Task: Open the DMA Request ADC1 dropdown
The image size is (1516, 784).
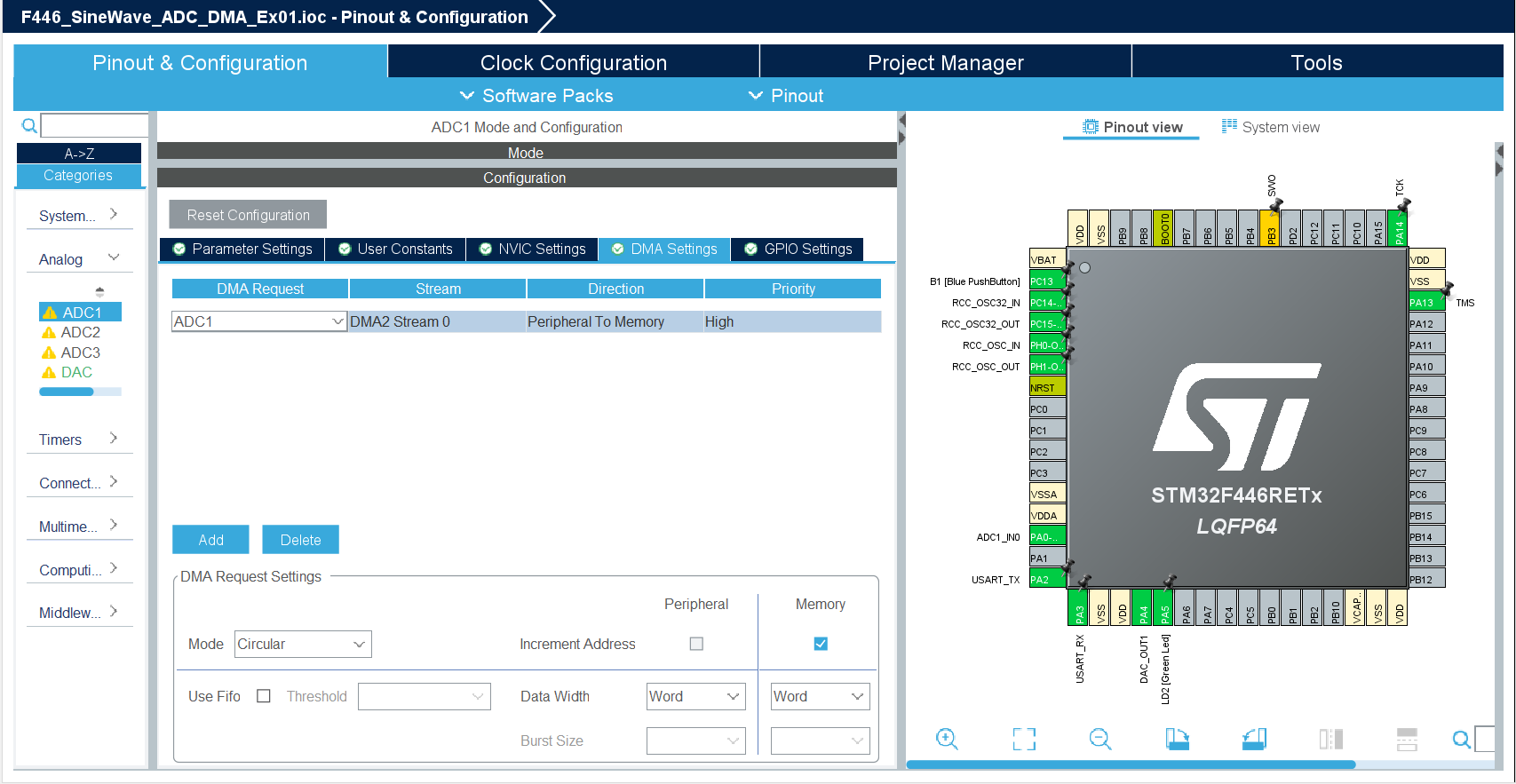Action: 258,321
